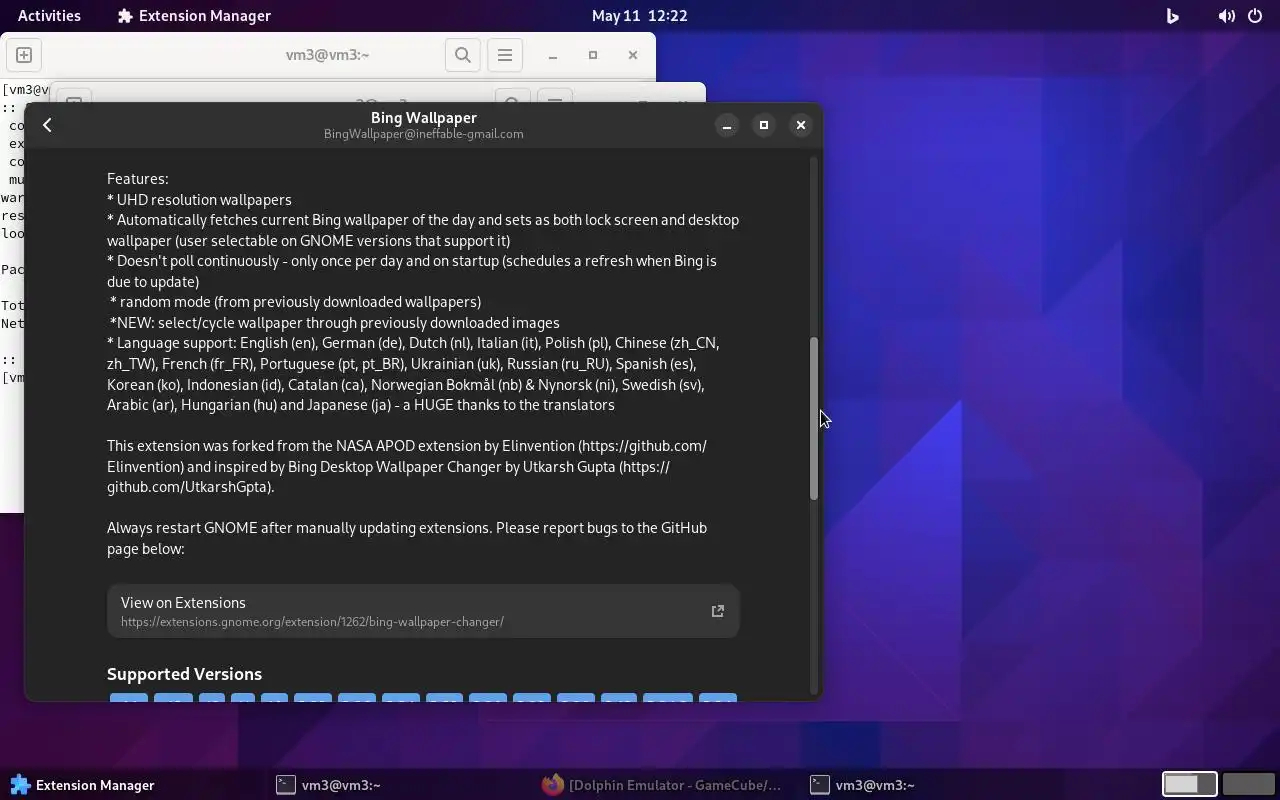Click the BingWallpaper@ineffable-gmail.com subtitle
This screenshot has height=800, width=1280.
(x=423, y=133)
